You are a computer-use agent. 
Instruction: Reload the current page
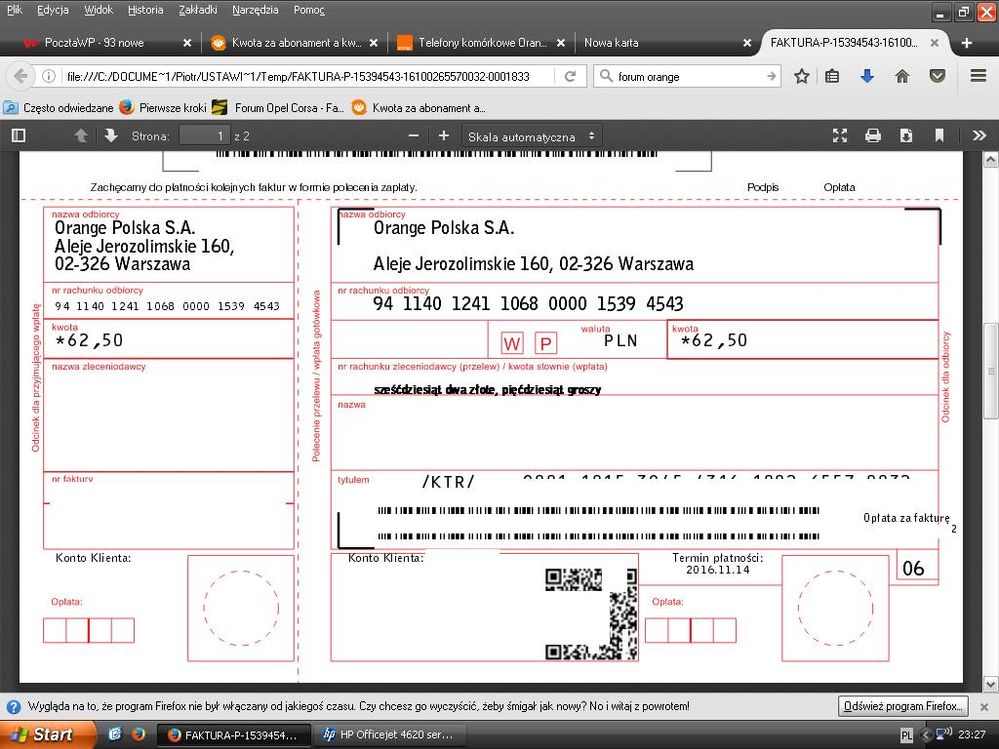point(570,76)
